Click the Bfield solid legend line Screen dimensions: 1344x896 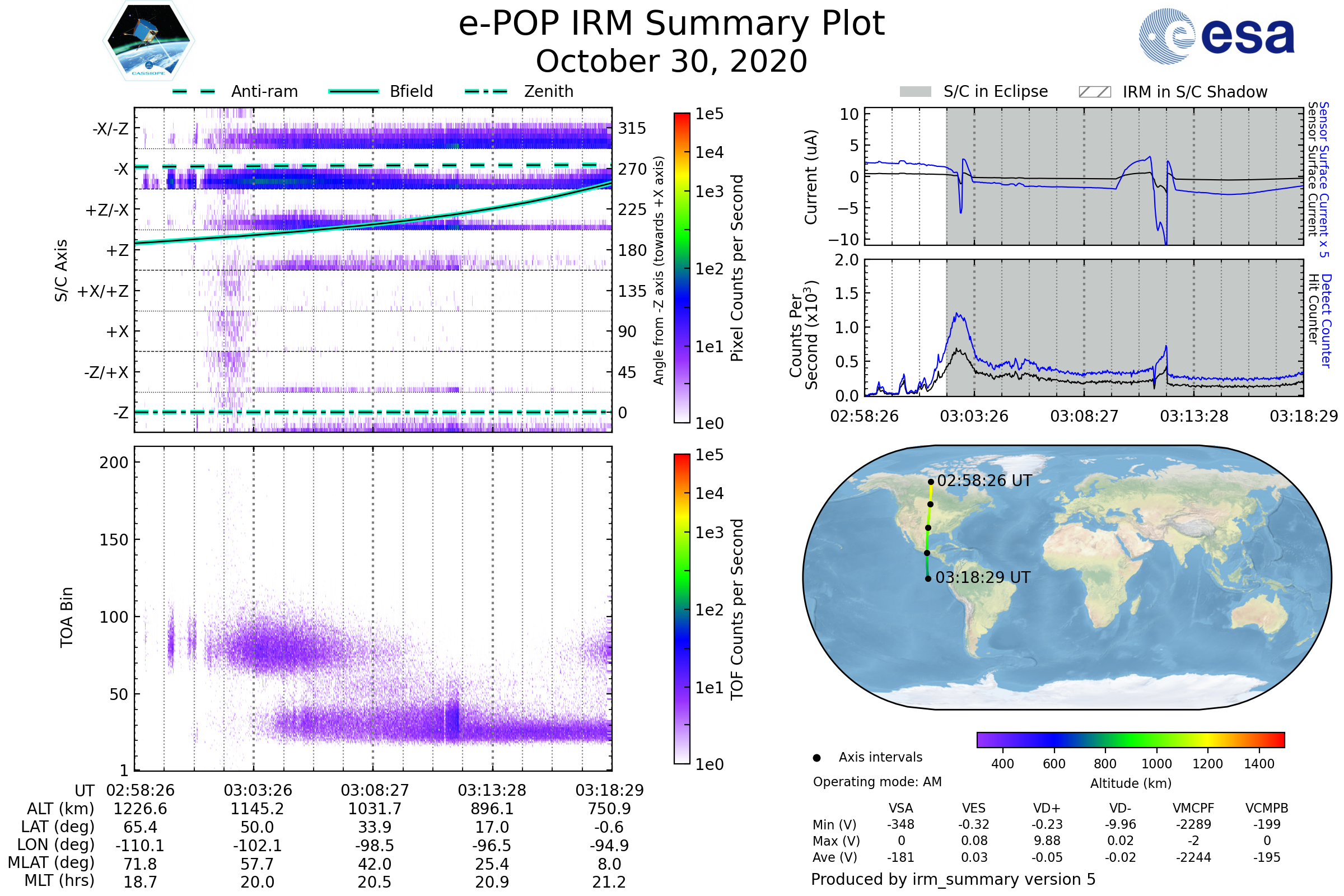click(x=353, y=91)
